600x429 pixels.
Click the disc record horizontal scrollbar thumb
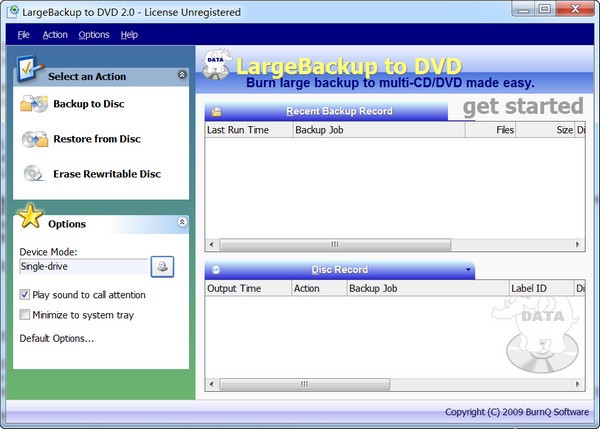point(305,384)
